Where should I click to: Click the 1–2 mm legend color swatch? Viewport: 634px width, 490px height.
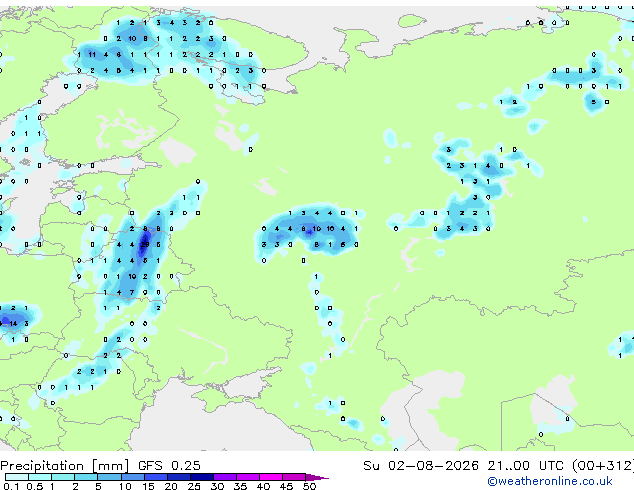pyautogui.click(x=63, y=477)
